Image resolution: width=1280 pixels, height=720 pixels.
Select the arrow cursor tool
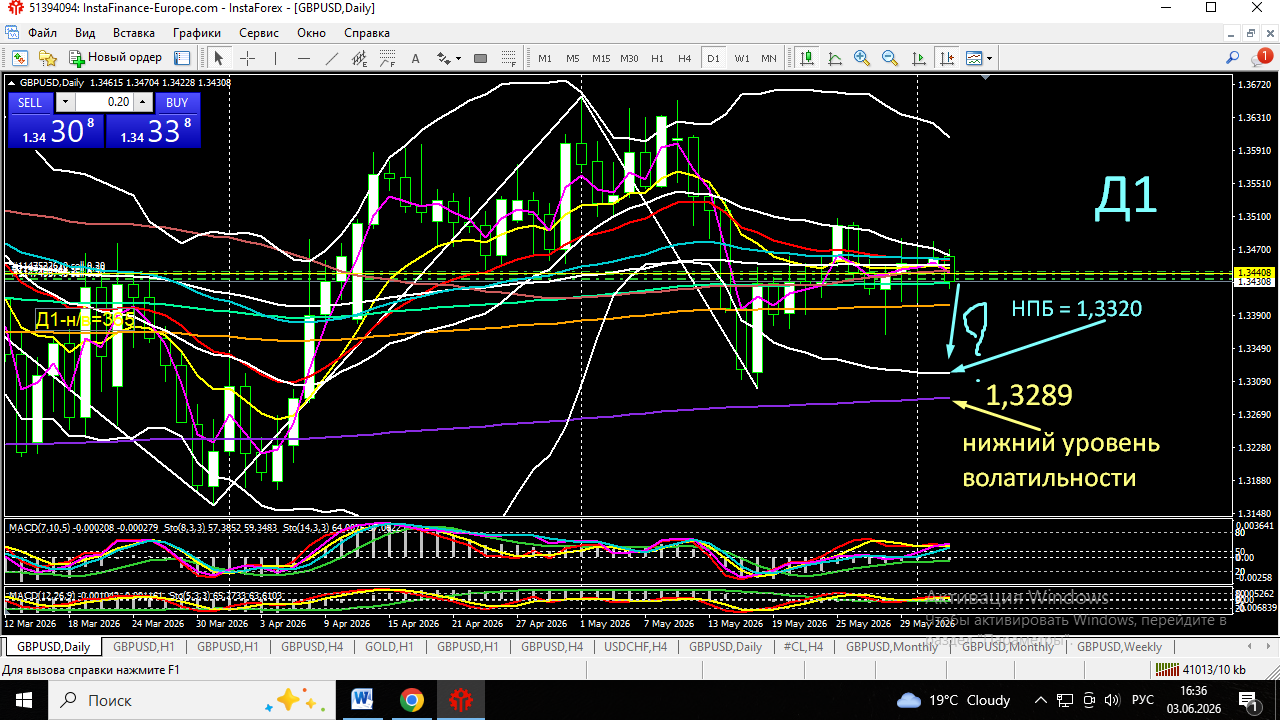click(x=219, y=58)
